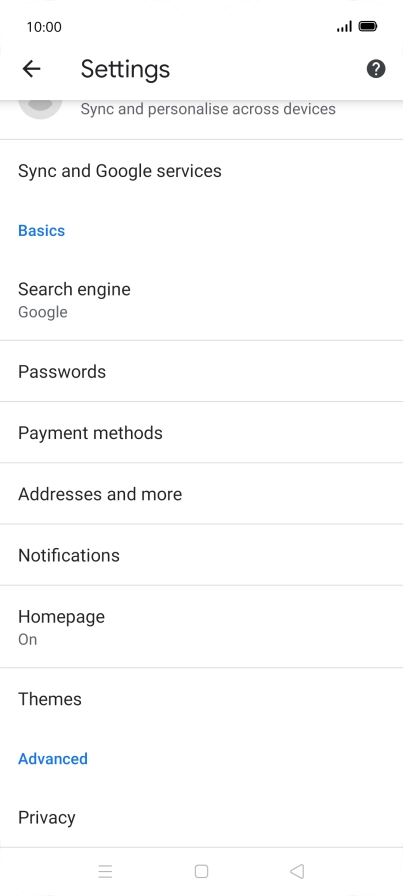Open Notifications settings

click(201, 555)
